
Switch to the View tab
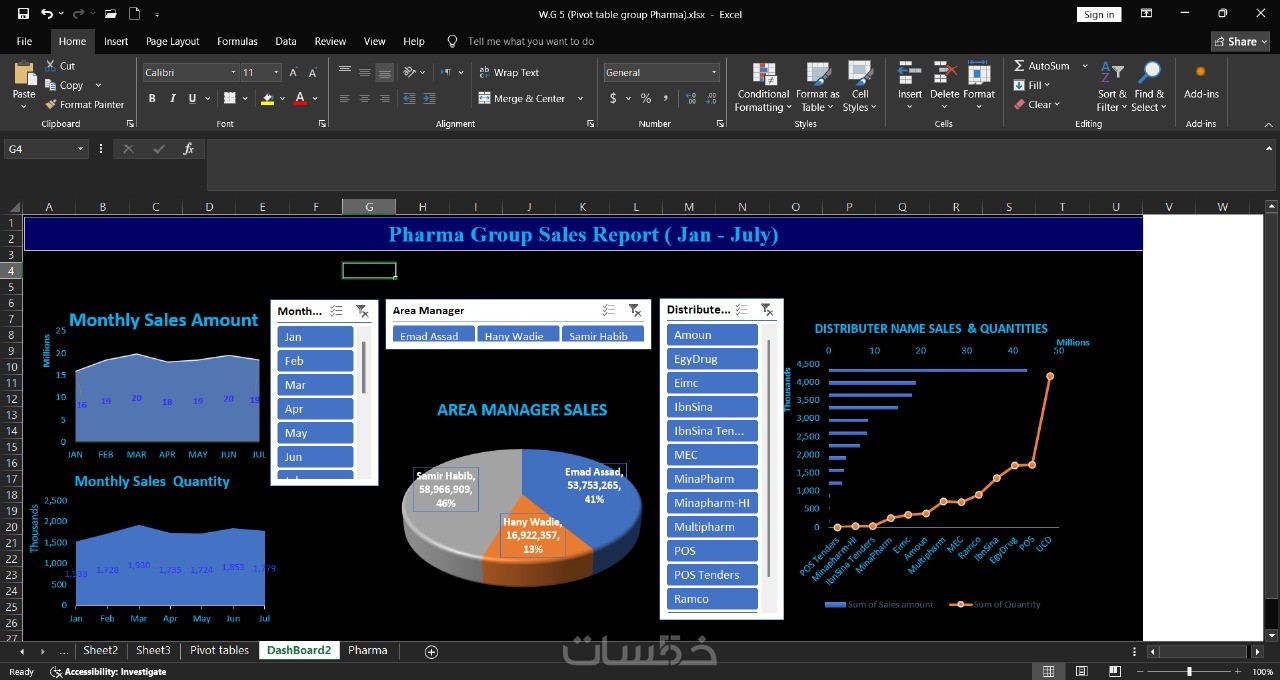[374, 41]
